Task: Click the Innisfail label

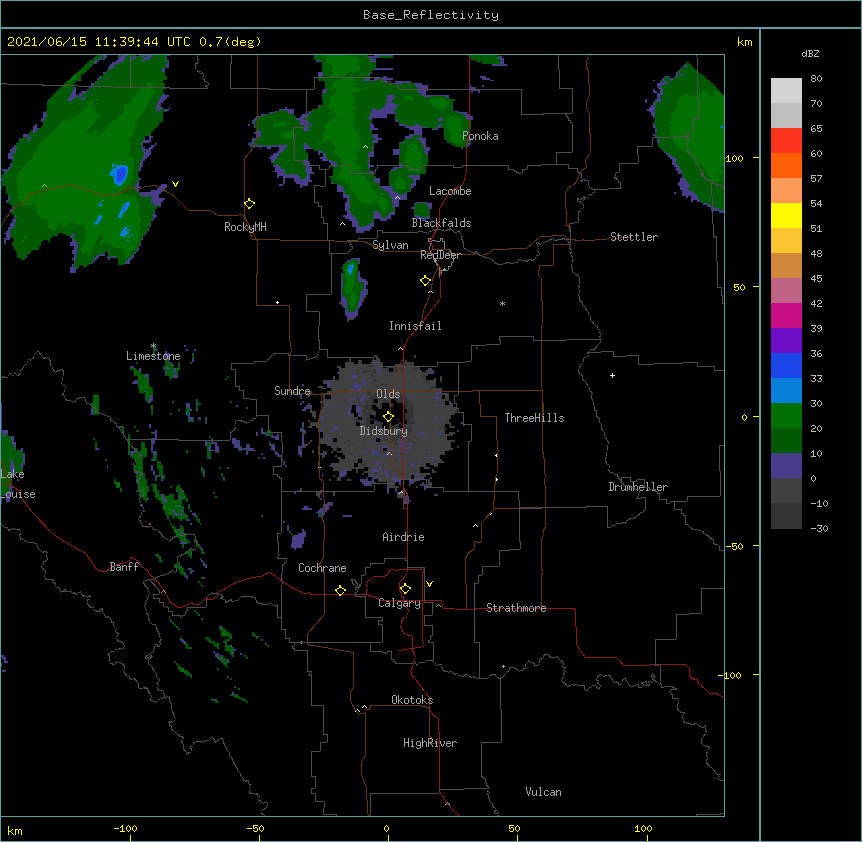Action: coord(415,326)
